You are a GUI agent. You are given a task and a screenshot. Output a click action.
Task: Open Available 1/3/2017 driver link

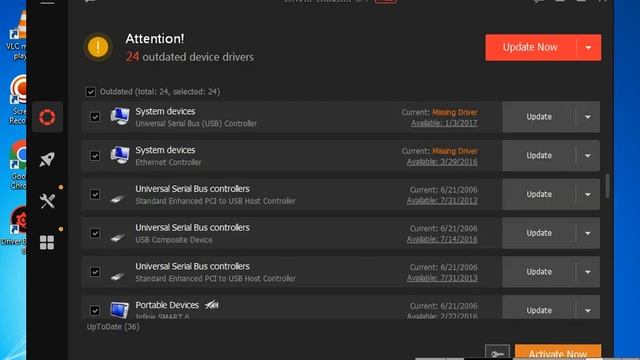tap(444, 123)
